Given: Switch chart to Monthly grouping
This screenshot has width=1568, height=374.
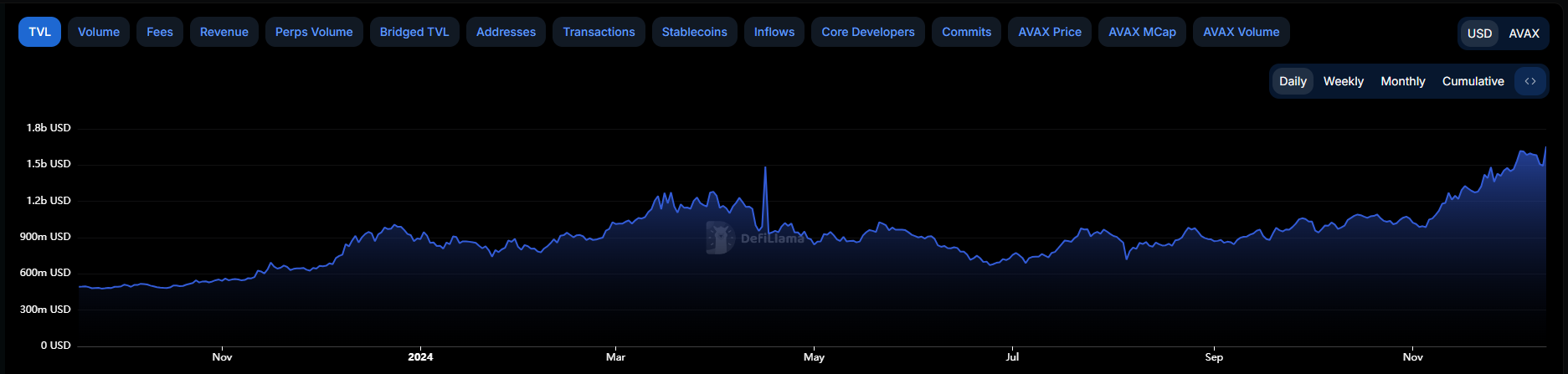Looking at the screenshot, I should (x=1402, y=81).
